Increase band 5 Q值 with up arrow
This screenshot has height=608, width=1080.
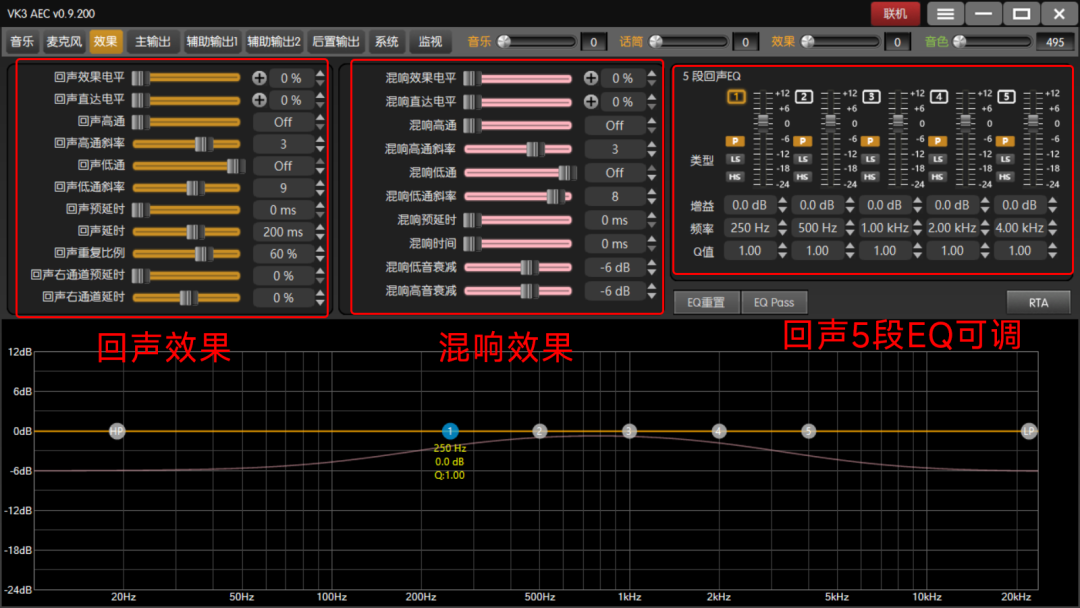click(1052, 247)
